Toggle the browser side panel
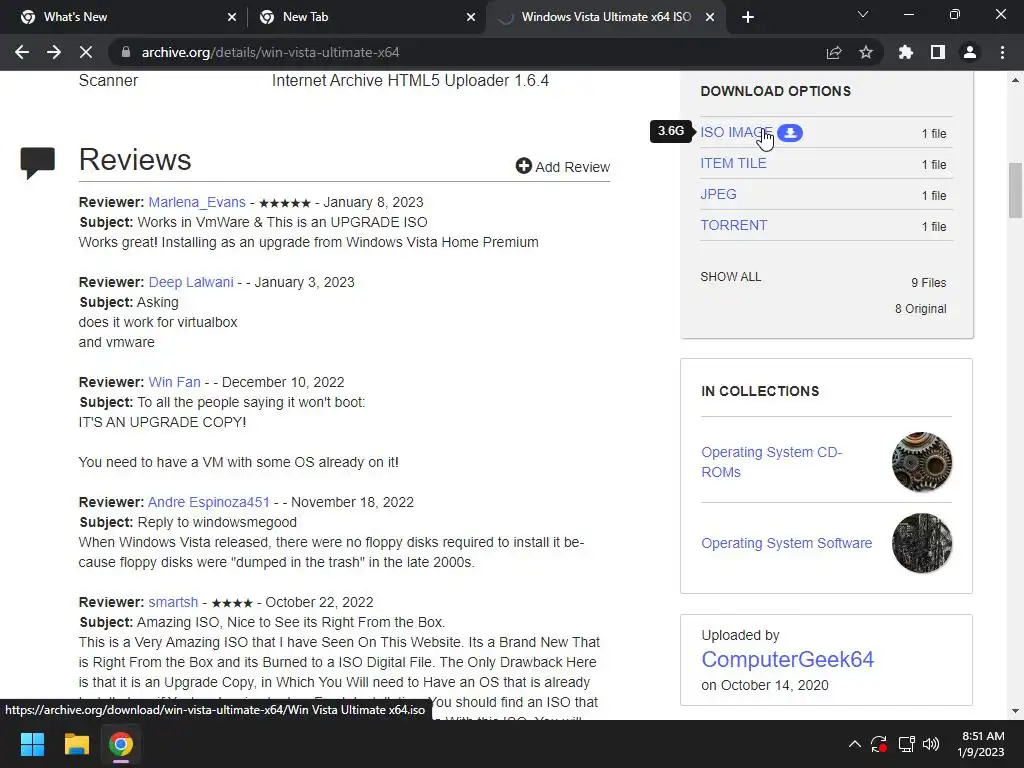The image size is (1024, 768). [x=938, y=52]
